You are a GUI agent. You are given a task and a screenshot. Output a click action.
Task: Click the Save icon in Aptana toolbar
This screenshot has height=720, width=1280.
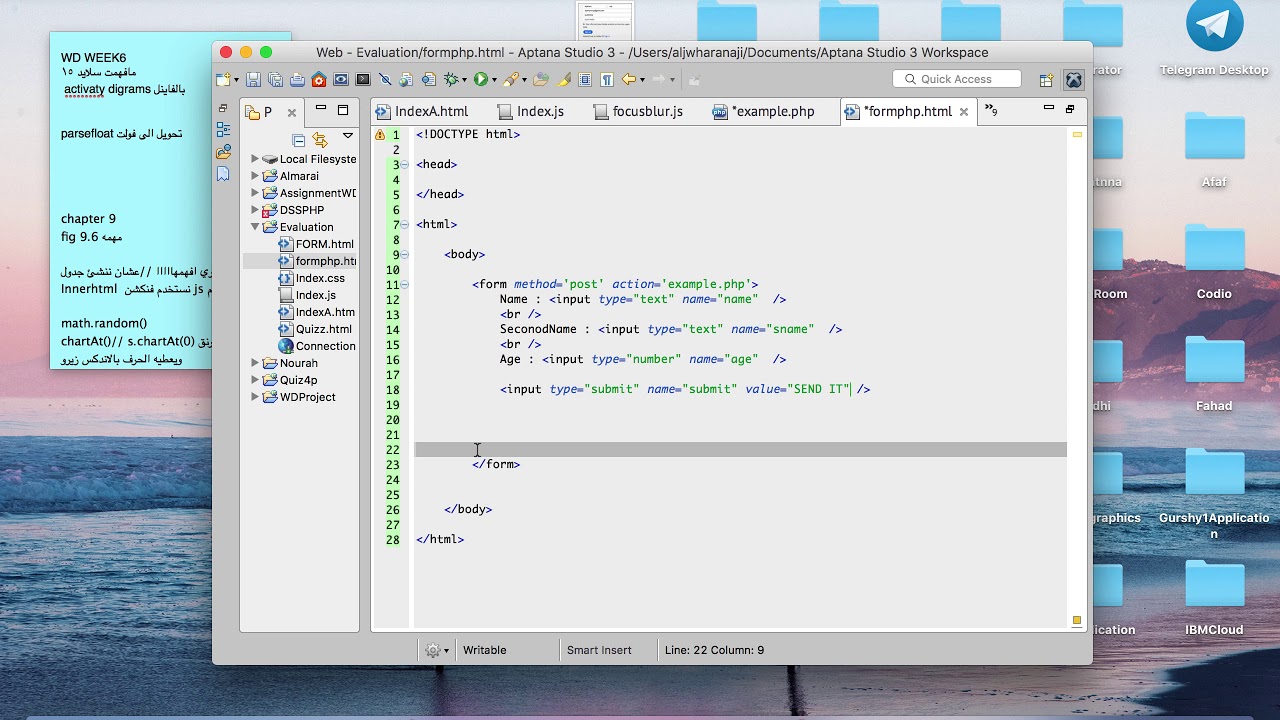[253, 80]
